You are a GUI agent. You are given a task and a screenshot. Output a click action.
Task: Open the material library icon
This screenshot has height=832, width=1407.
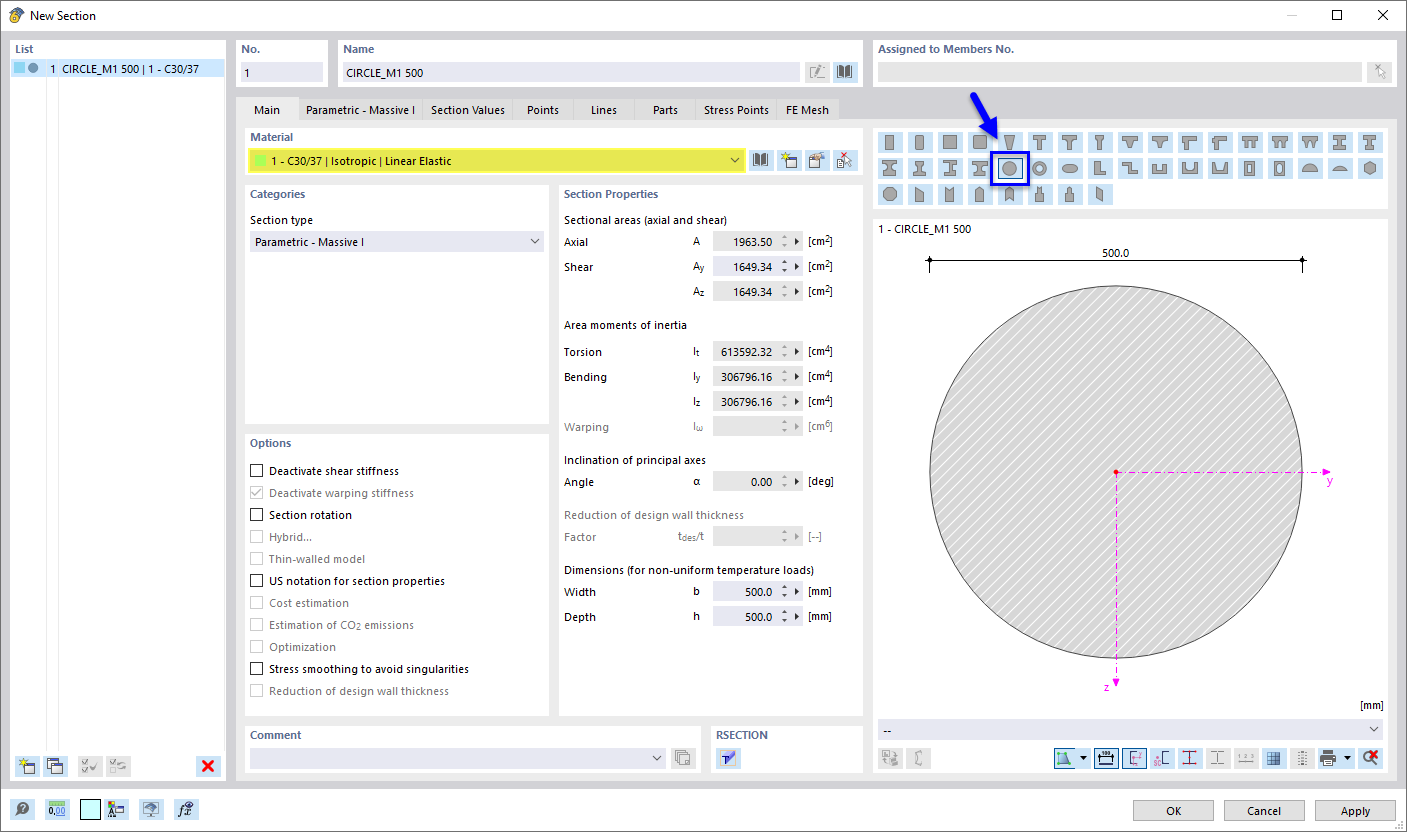pyautogui.click(x=761, y=160)
